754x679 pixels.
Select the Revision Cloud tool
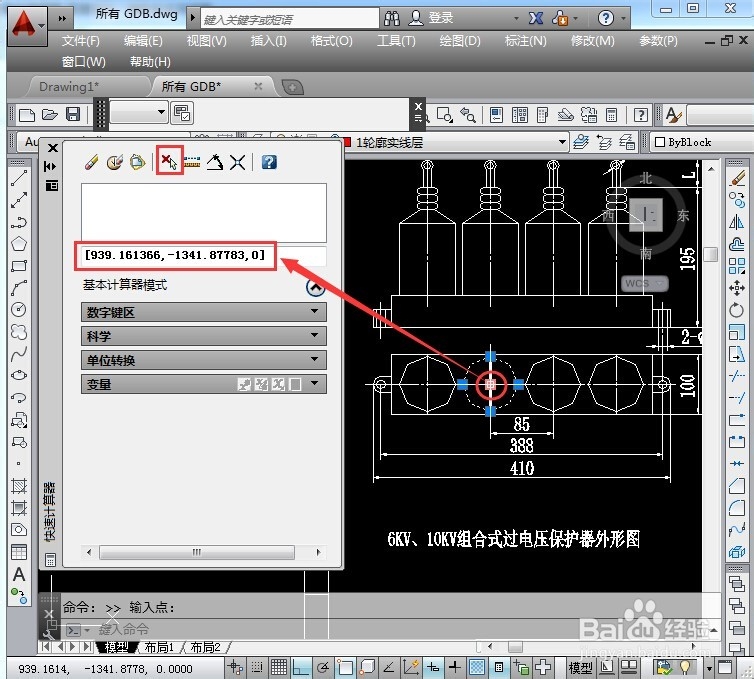pyautogui.click(x=19, y=332)
